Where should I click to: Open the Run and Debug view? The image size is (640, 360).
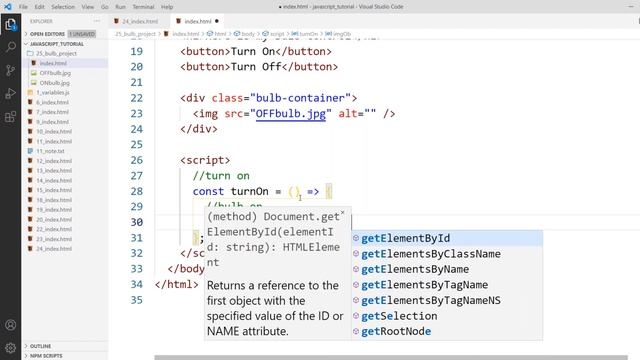click(x=11, y=93)
